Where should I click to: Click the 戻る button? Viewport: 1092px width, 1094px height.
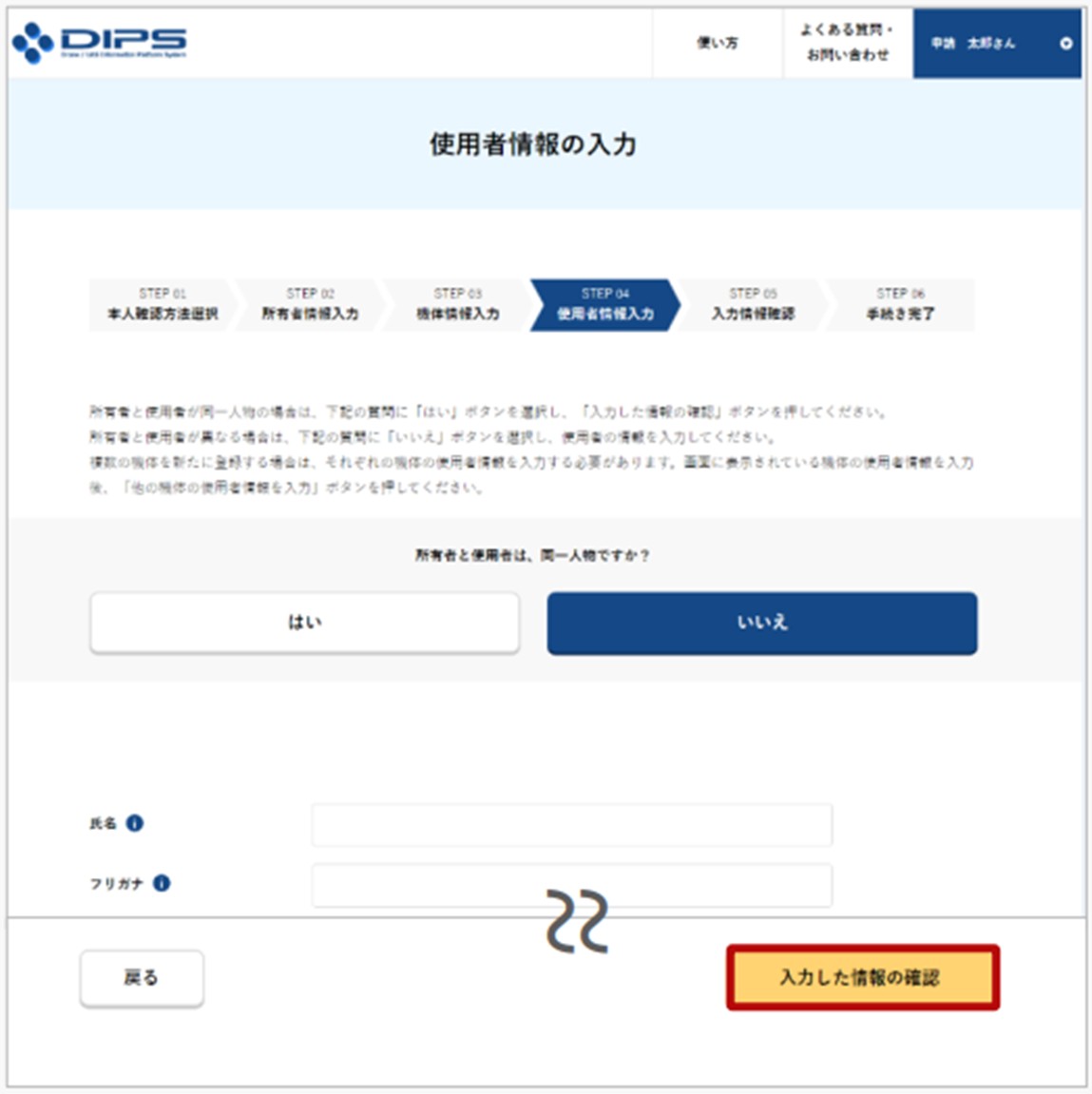tap(142, 978)
